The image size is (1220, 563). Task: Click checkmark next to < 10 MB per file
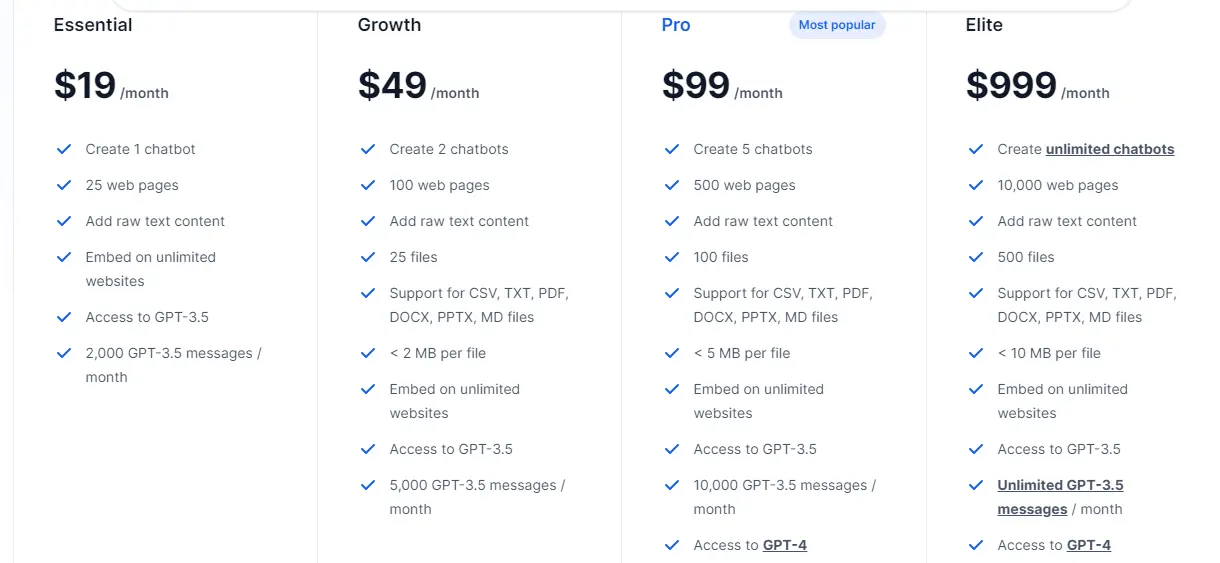[x=976, y=353]
